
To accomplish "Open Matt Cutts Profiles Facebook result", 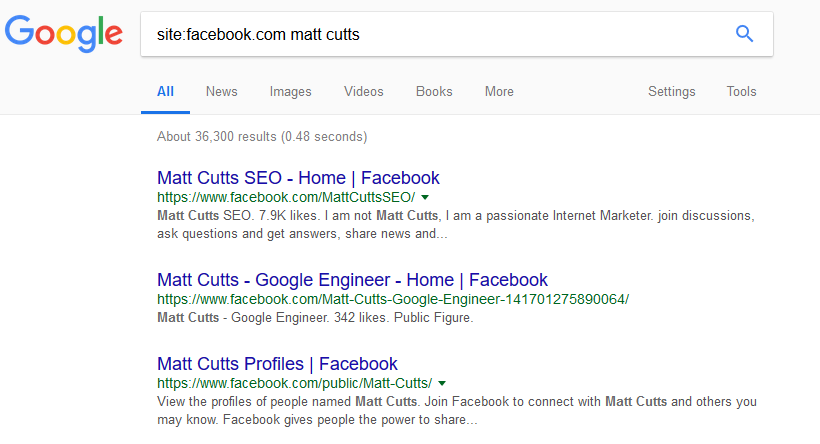I will (x=277, y=363).
